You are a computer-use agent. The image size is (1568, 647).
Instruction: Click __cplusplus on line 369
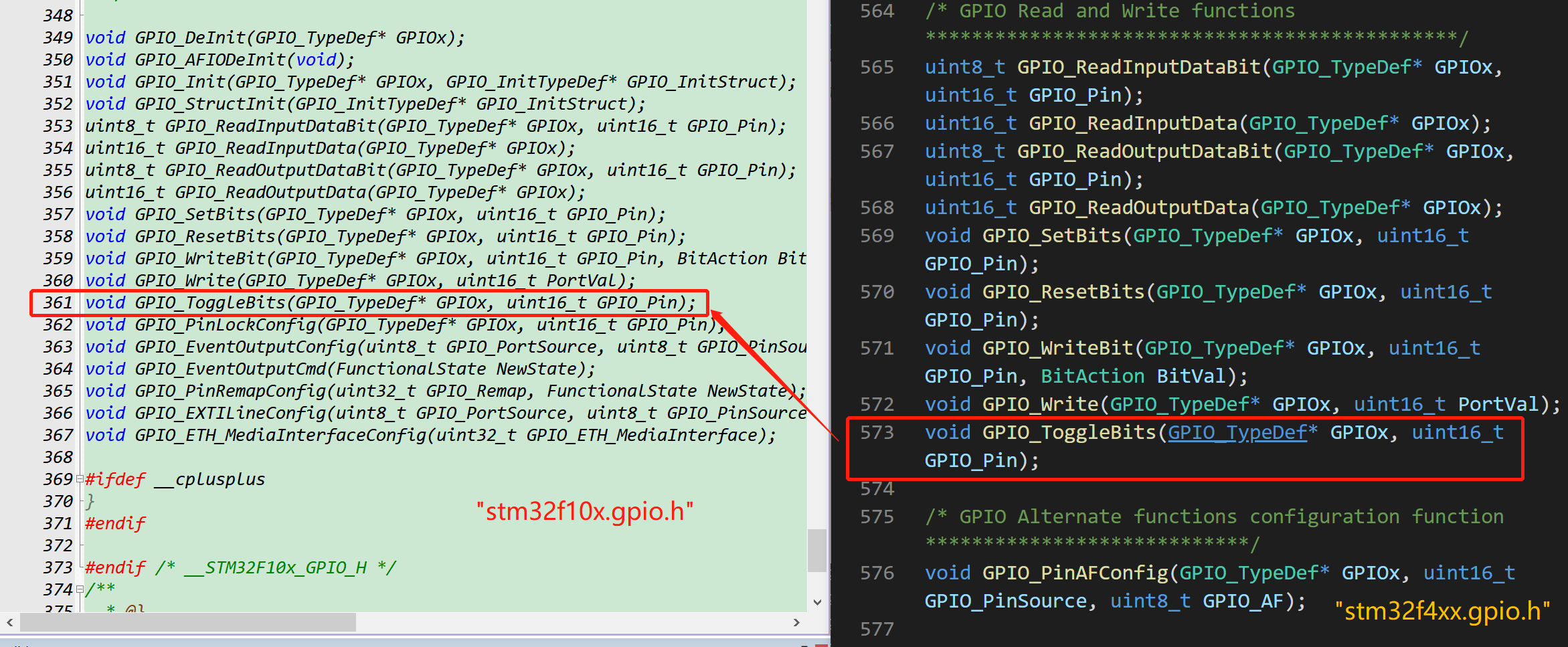[x=211, y=479]
